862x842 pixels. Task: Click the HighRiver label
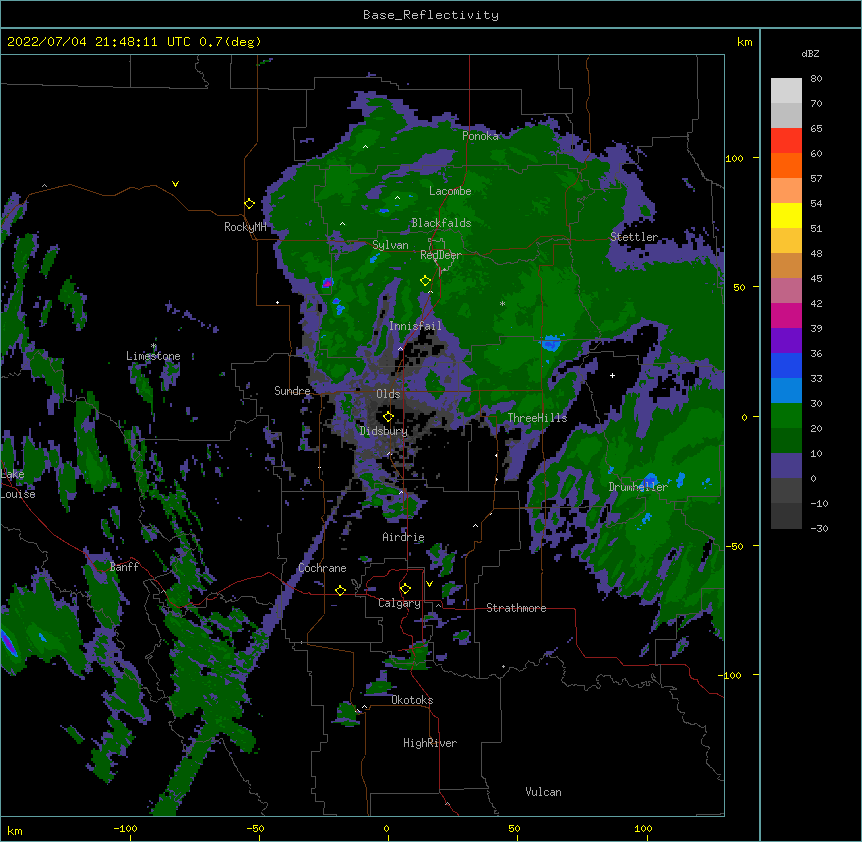coord(430,743)
